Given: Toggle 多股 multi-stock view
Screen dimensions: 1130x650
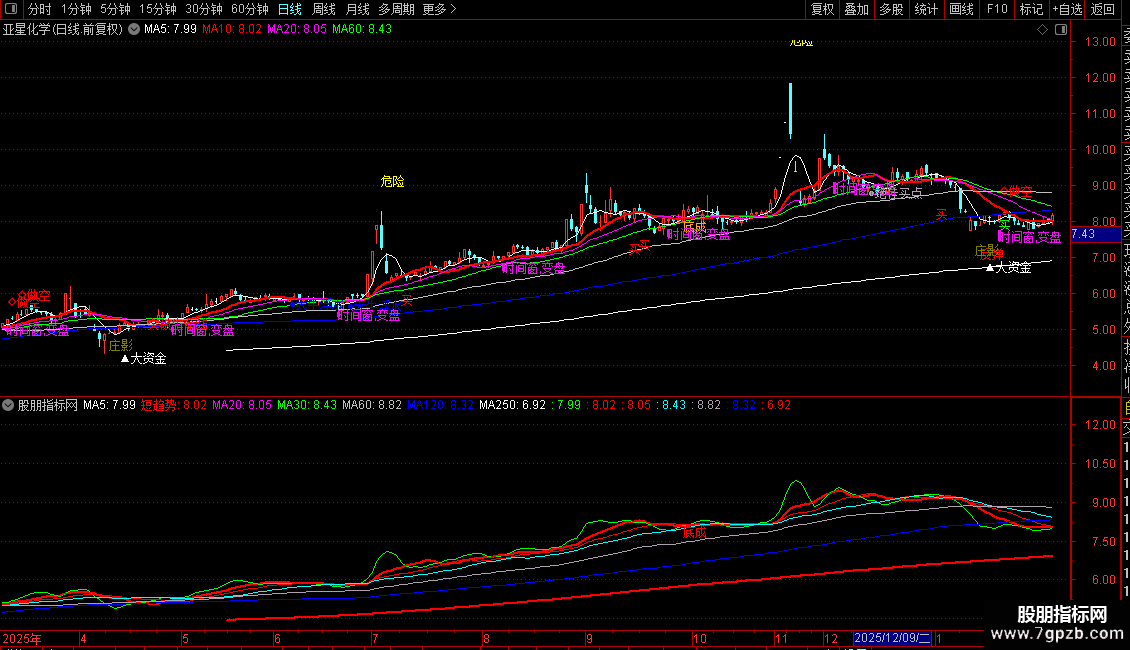Looking at the screenshot, I should point(891,9).
